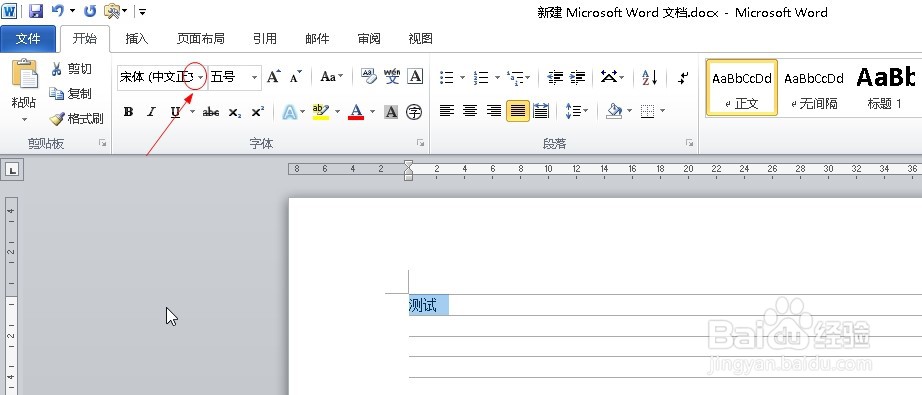Click Shrink Font icon
922x395 pixels.
pyautogui.click(x=295, y=77)
